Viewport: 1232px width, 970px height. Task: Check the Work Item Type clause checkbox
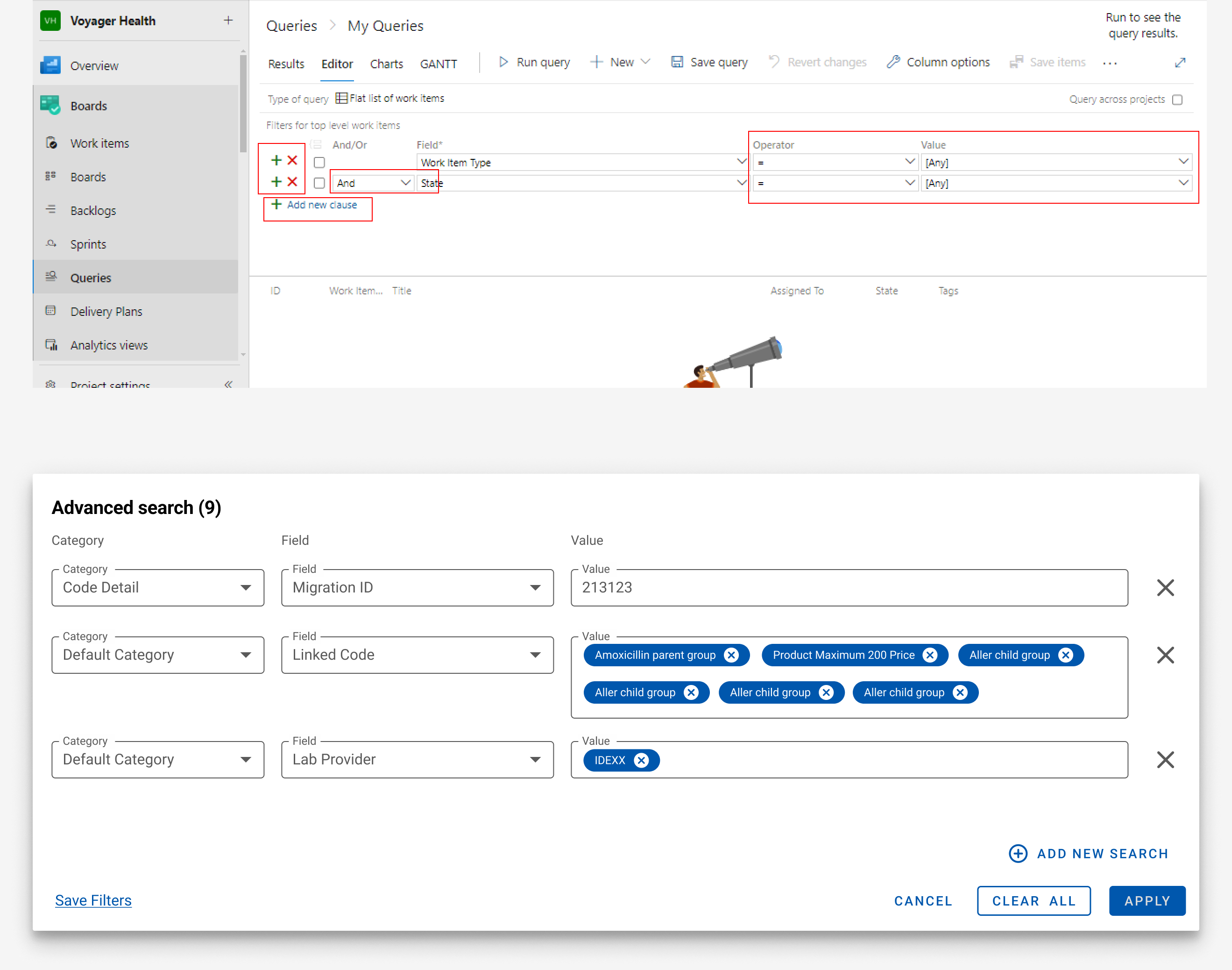pos(319,163)
